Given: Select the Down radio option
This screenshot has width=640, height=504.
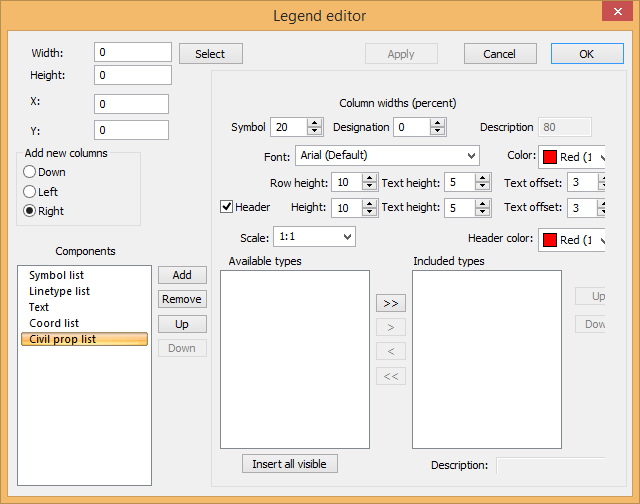Looking at the screenshot, I should [x=30, y=173].
